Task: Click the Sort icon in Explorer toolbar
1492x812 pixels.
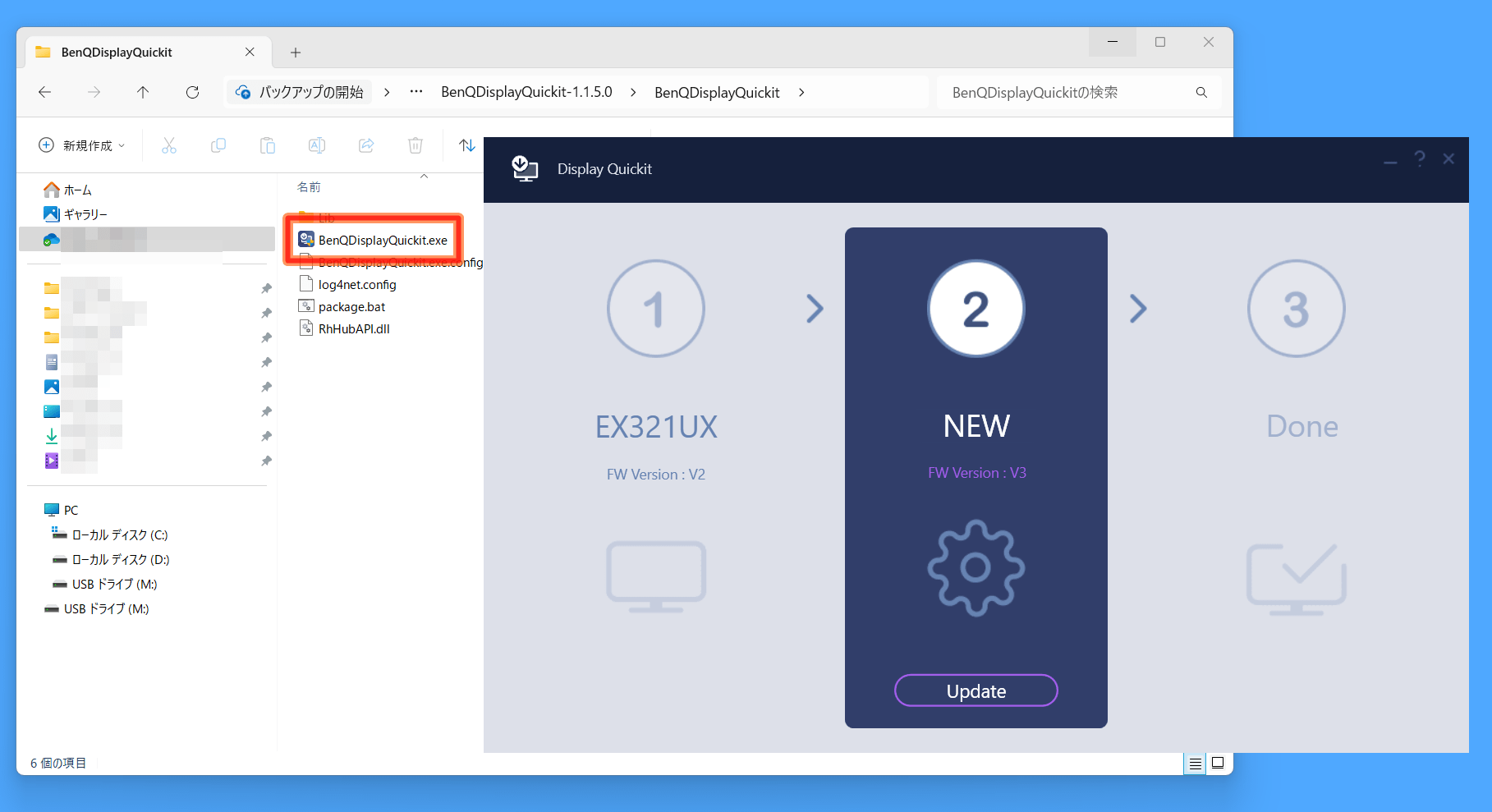Action: pos(467,145)
